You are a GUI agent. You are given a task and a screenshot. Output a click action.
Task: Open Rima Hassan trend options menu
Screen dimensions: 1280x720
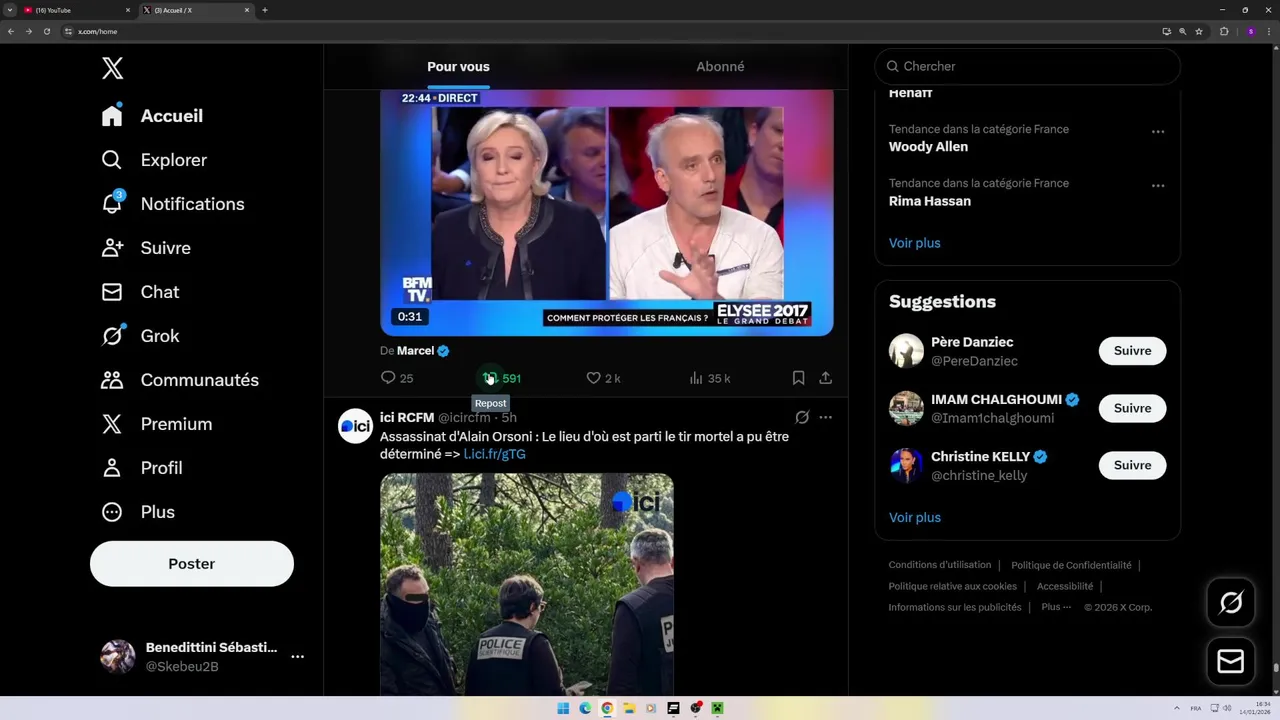(1158, 186)
